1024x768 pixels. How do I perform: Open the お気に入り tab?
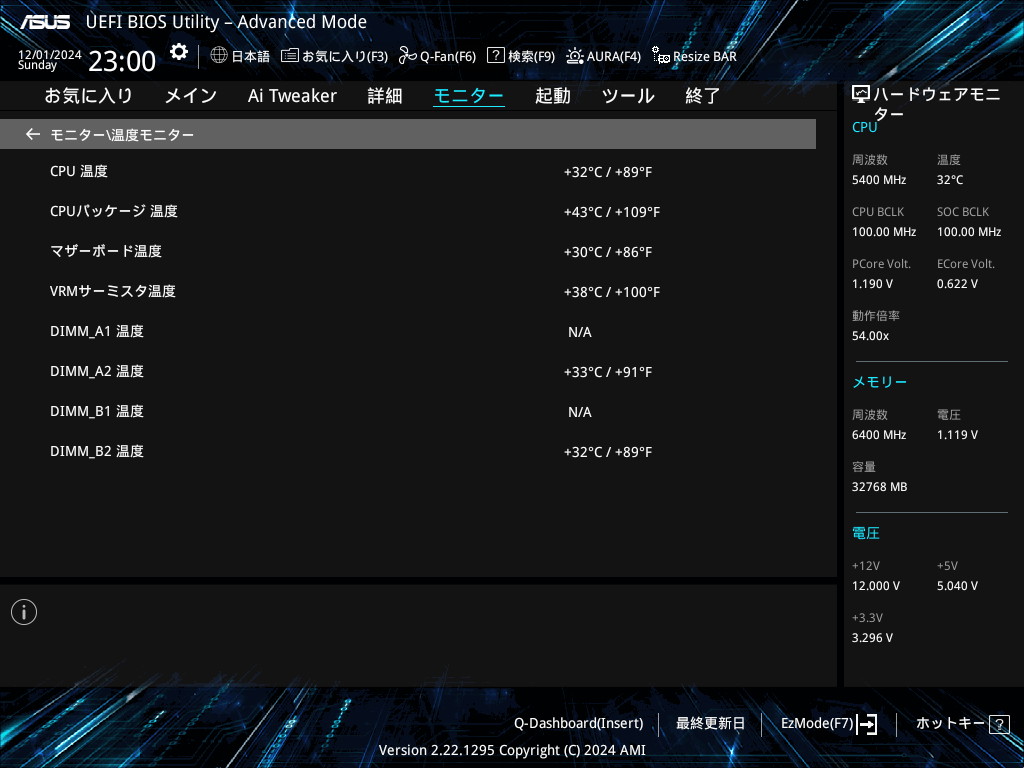pos(89,96)
